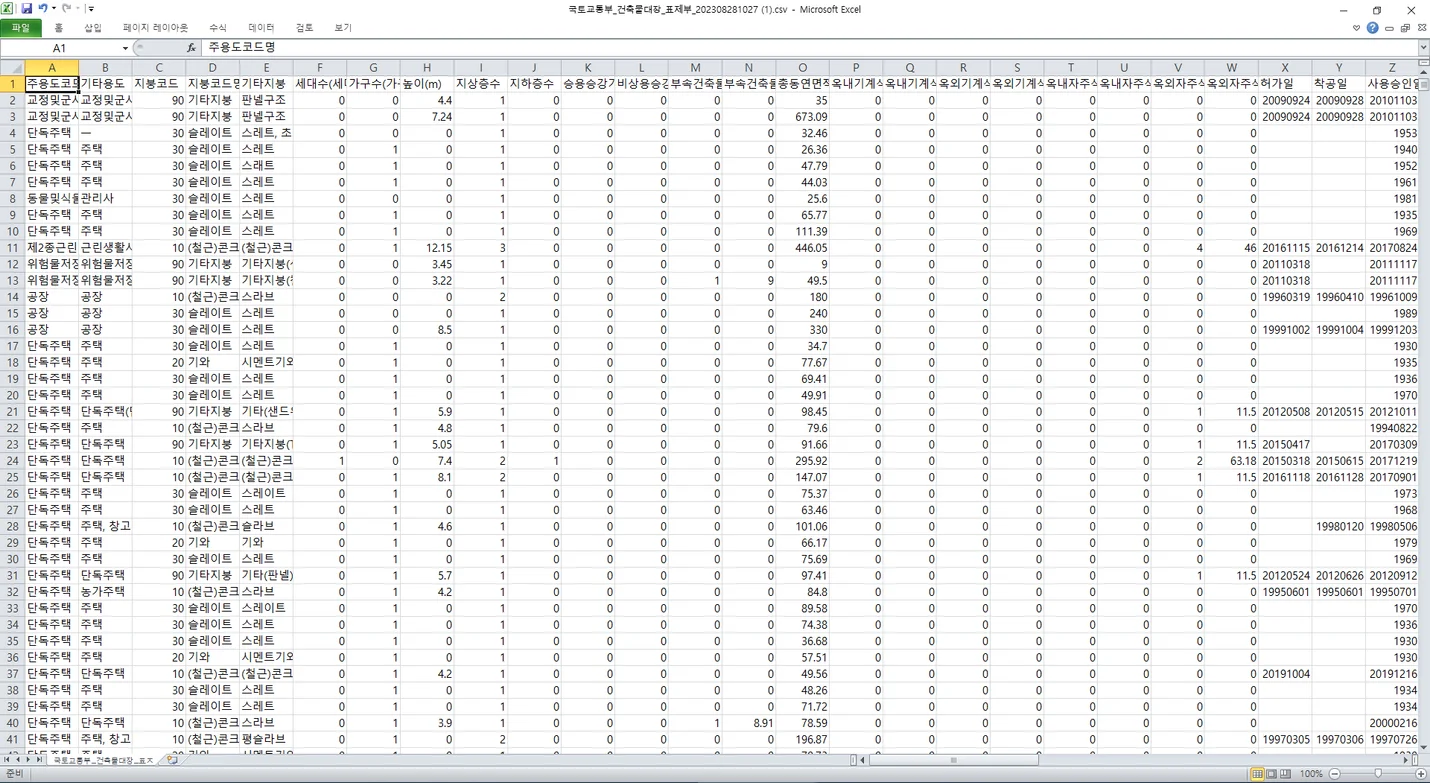Viewport: 1430px width, 783px height.
Task: Click the formula bar containing 주용도코드명
Action: (x=808, y=48)
